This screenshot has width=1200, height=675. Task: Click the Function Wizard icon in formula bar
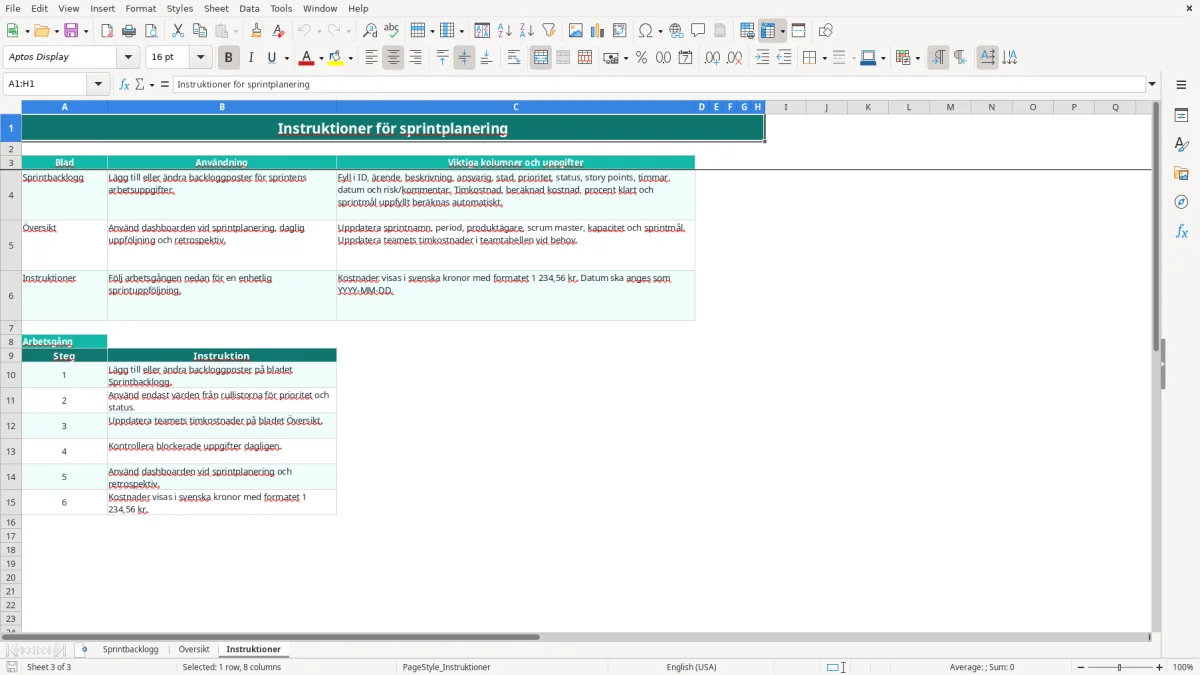[124, 84]
